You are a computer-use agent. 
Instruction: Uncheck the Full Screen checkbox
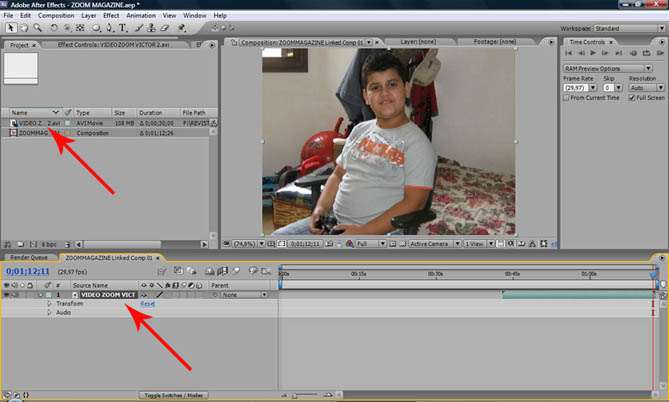pos(630,97)
